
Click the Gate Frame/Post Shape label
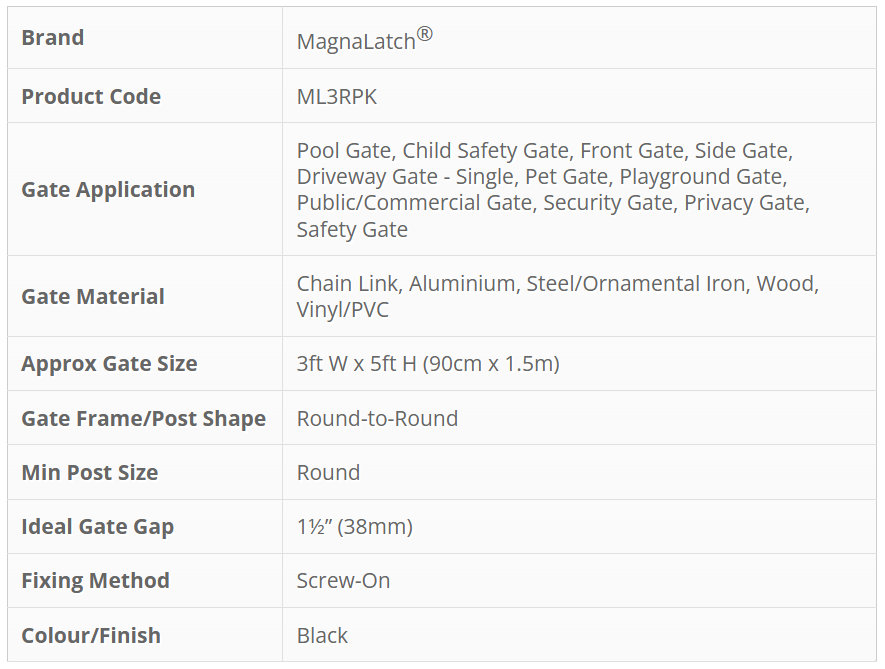pos(143,418)
